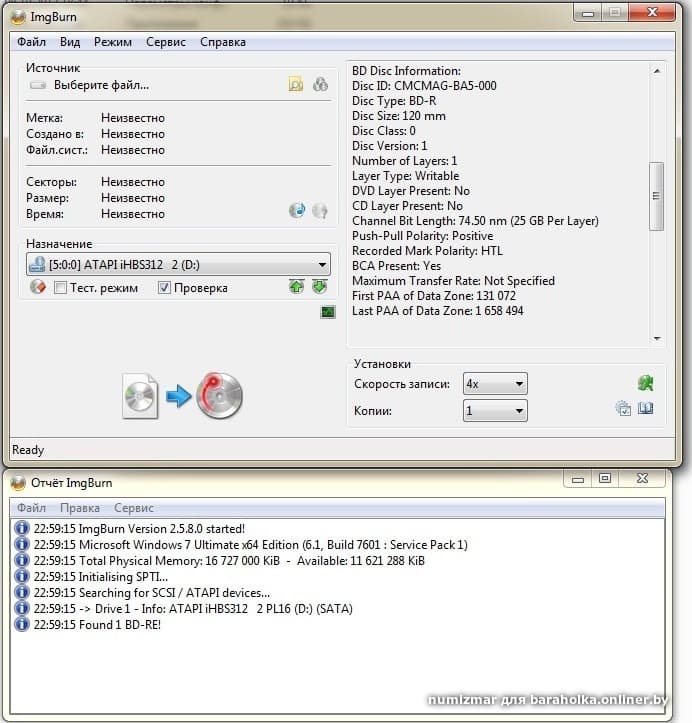The height and width of the screenshot is (723, 692).
Task: Select the 'Disc ID: CMCMAG-BA5-000' line
Action: pos(424,86)
